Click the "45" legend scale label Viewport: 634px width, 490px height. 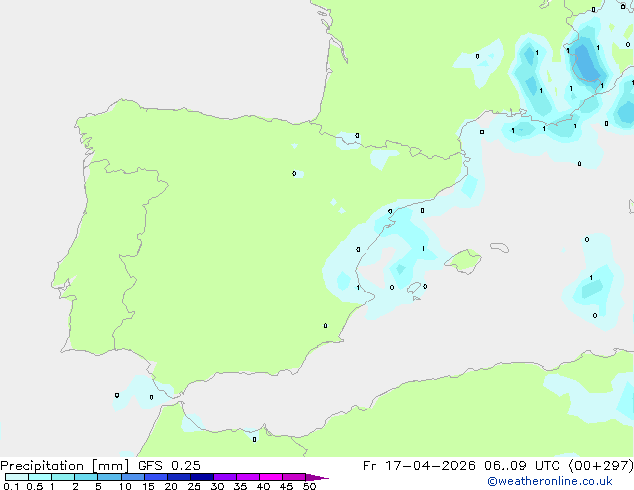click(x=286, y=486)
